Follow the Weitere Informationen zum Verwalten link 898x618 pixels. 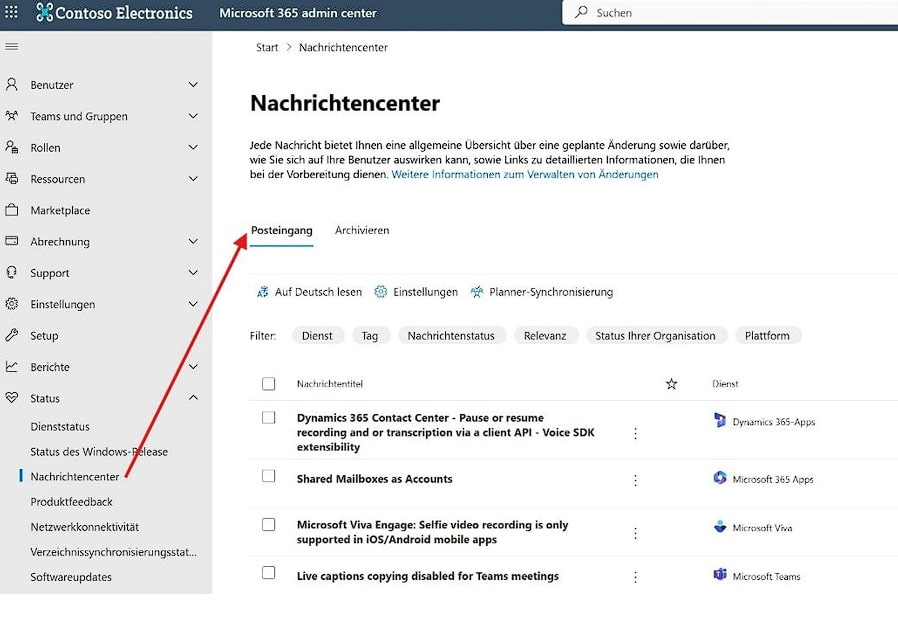pos(525,174)
